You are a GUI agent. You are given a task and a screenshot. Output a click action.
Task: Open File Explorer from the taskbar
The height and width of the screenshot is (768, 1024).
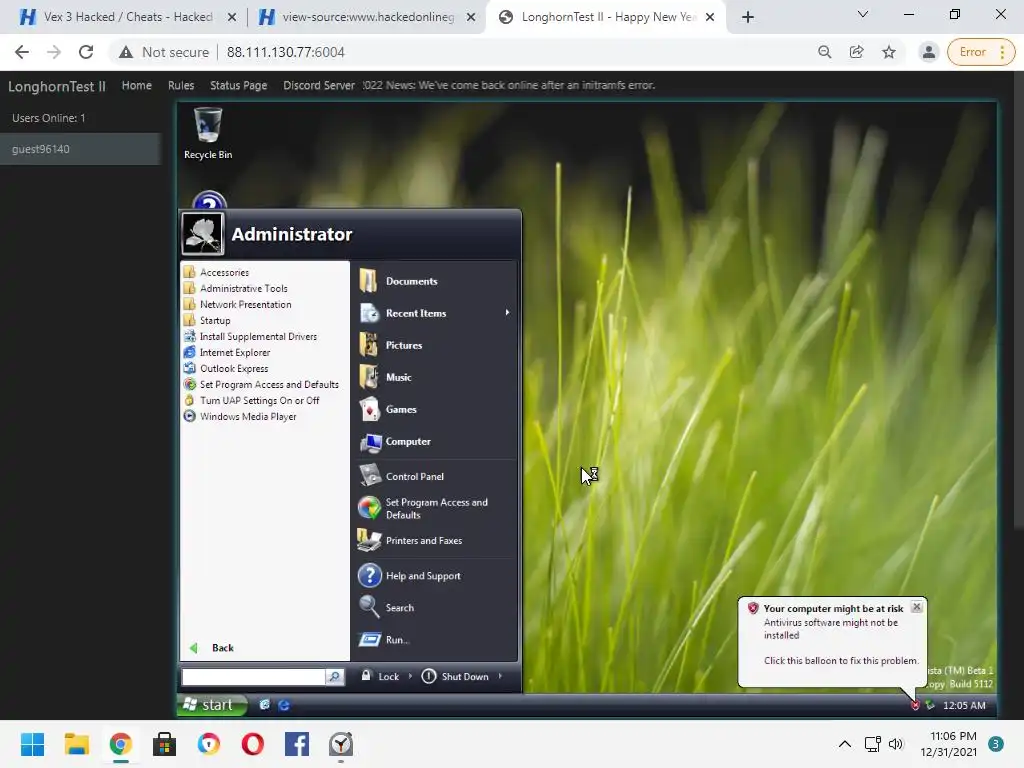76,744
